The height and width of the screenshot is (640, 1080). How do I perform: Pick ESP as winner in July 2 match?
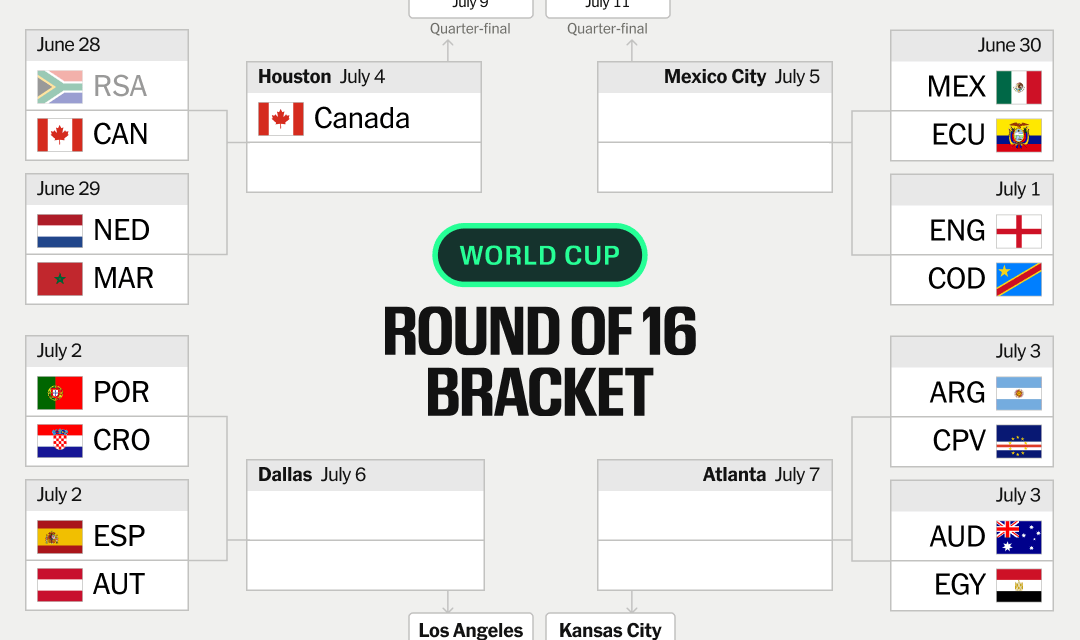point(107,536)
